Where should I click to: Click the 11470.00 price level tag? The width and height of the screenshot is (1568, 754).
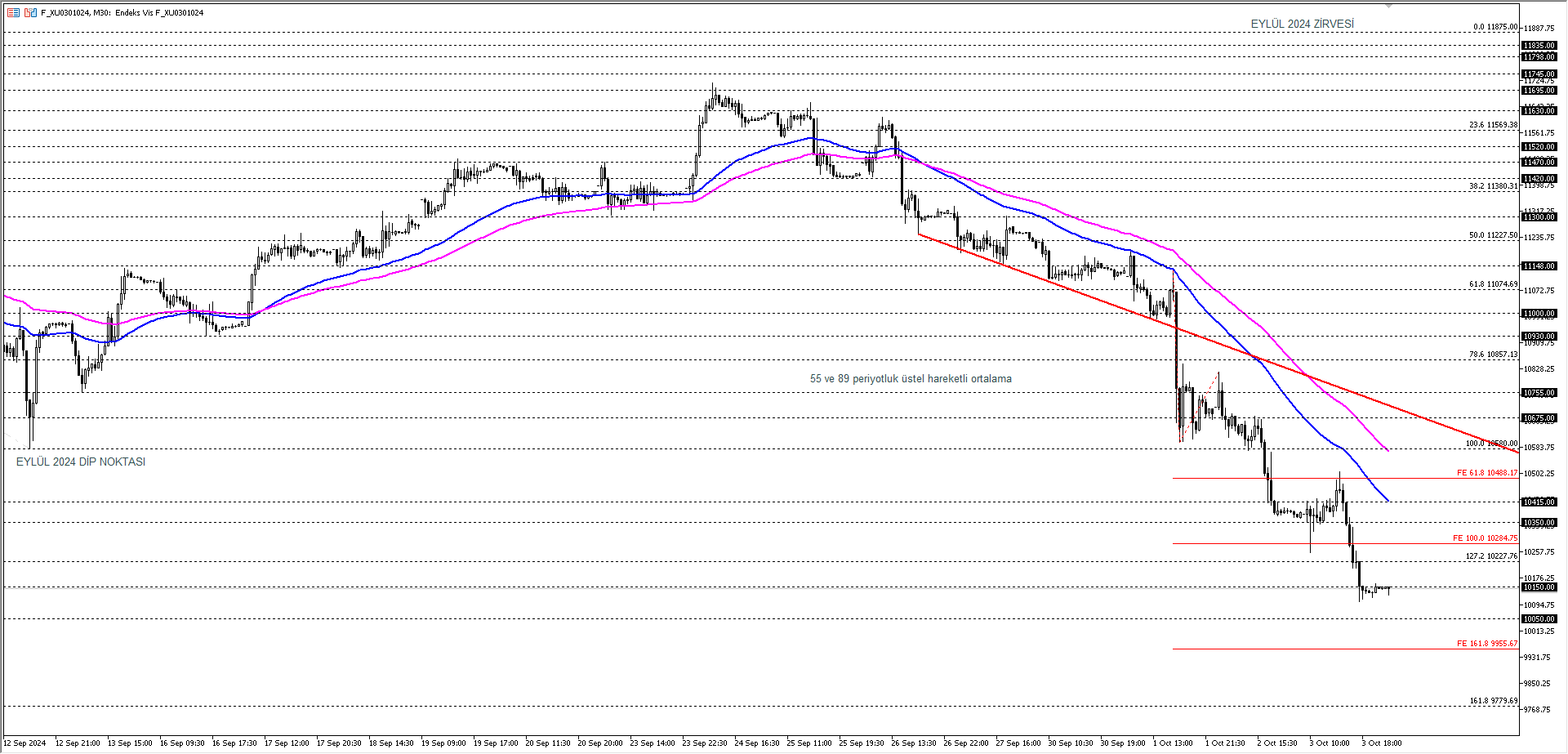tap(1539, 163)
